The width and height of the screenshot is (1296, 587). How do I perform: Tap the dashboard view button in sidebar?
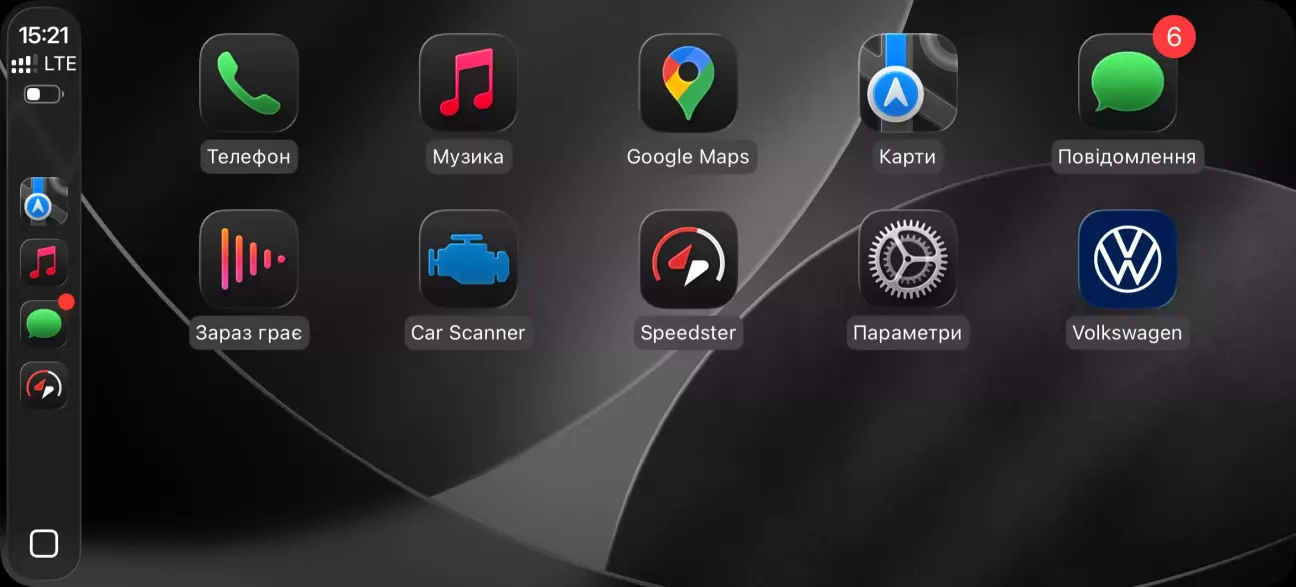(x=44, y=543)
